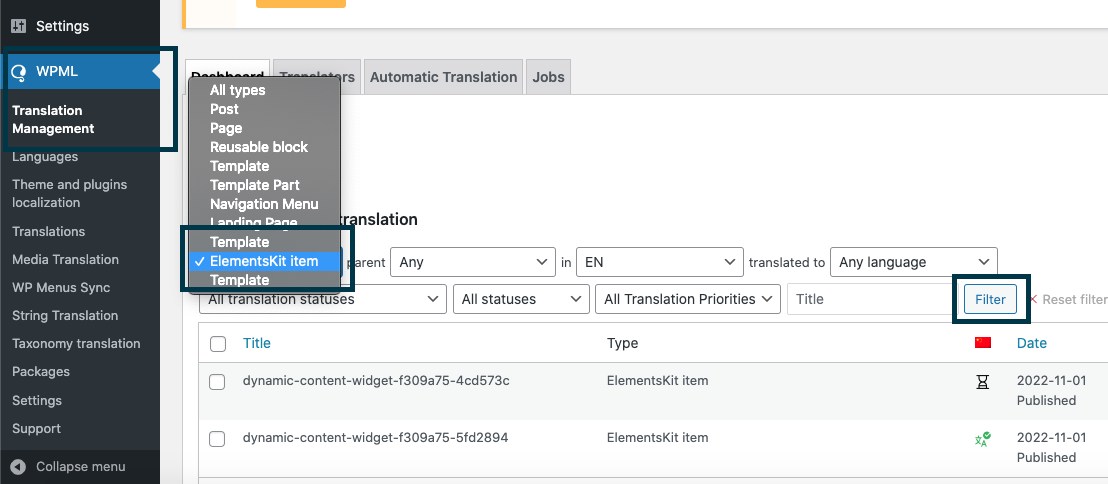Image resolution: width=1108 pixels, height=484 pixels.
Task: Open the Settings sliders icon in sidebar
Action: (19, 26)
